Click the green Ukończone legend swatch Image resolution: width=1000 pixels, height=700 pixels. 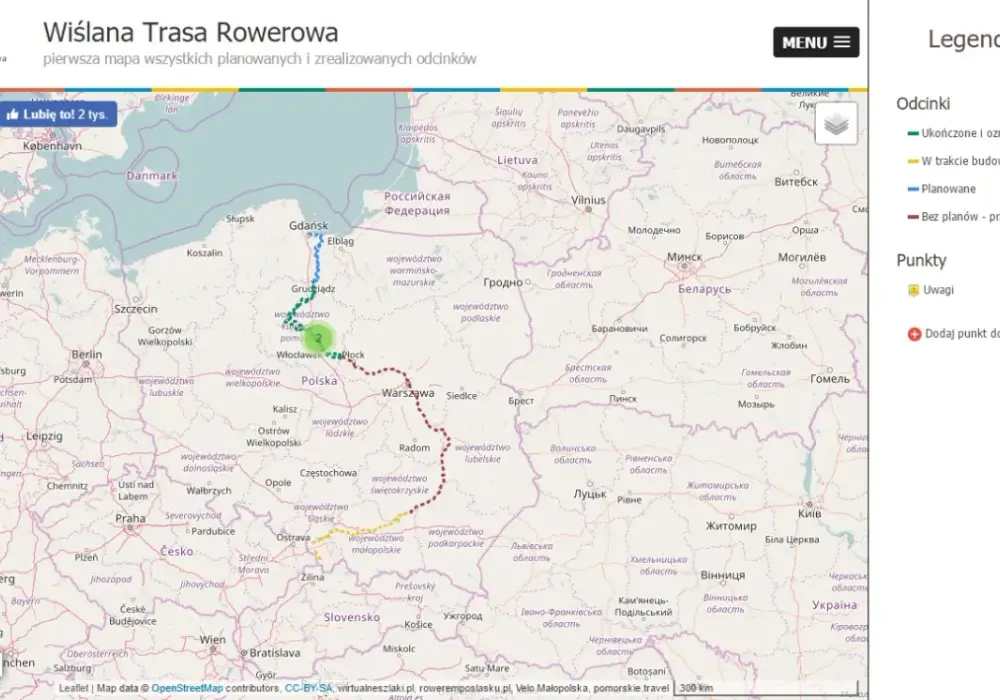[x=913, y=133]
